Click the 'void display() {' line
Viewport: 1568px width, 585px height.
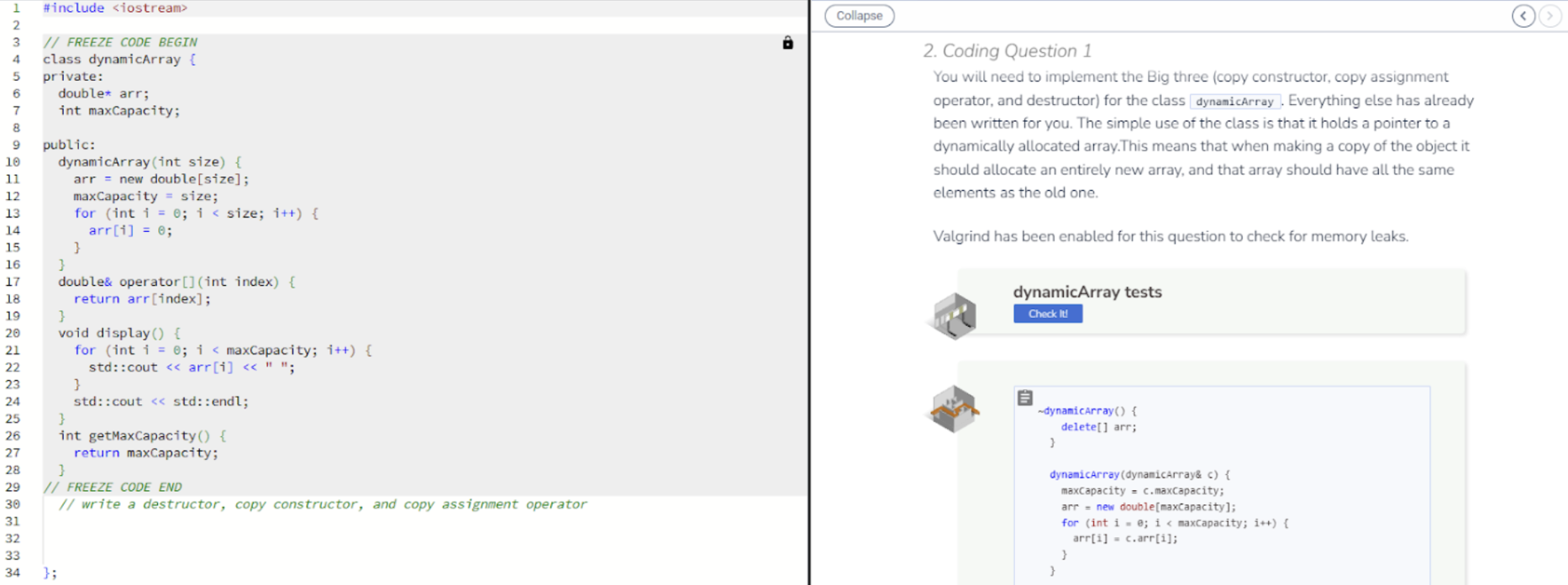click(x=119, y=333)
